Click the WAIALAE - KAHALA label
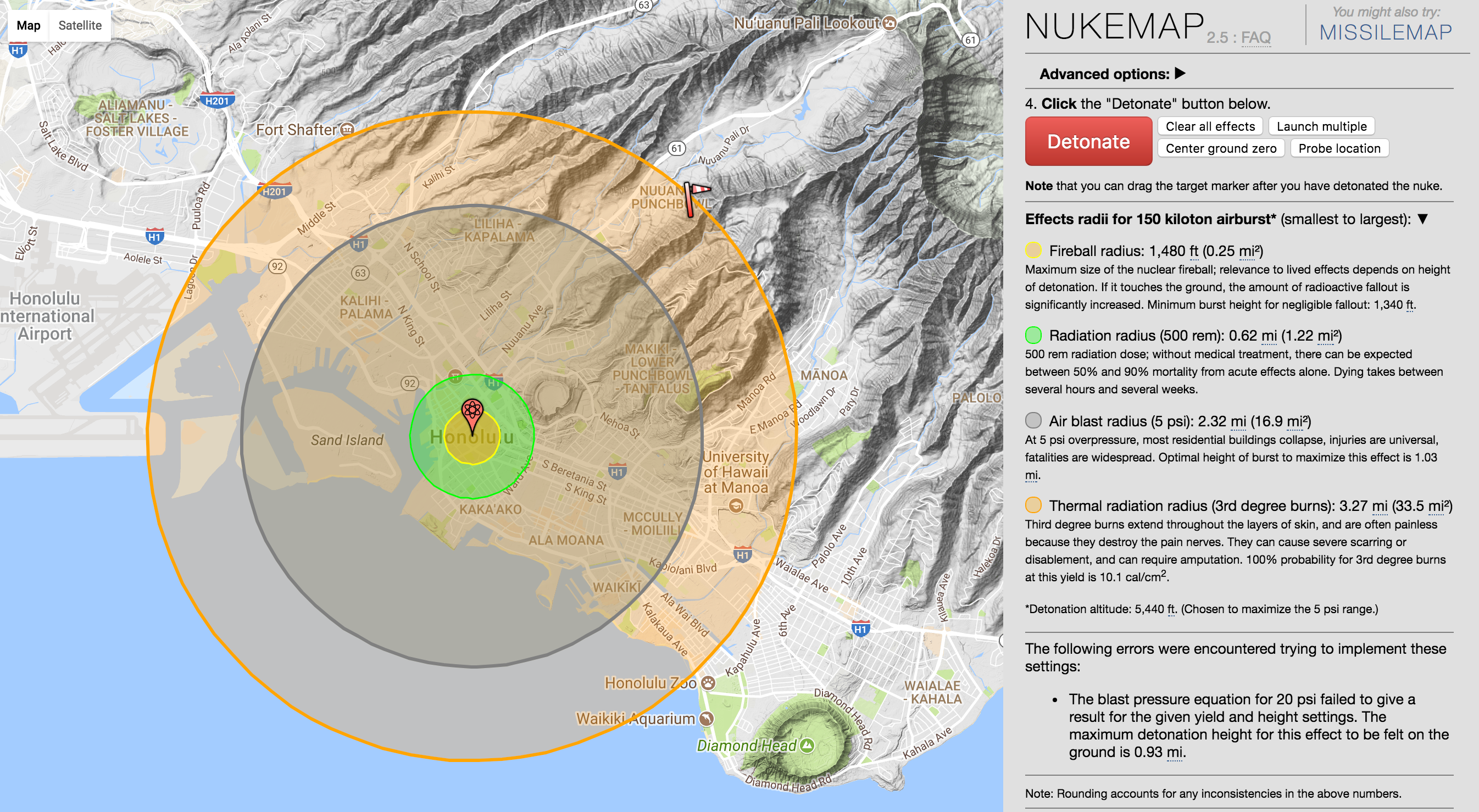 click(932, 692)
